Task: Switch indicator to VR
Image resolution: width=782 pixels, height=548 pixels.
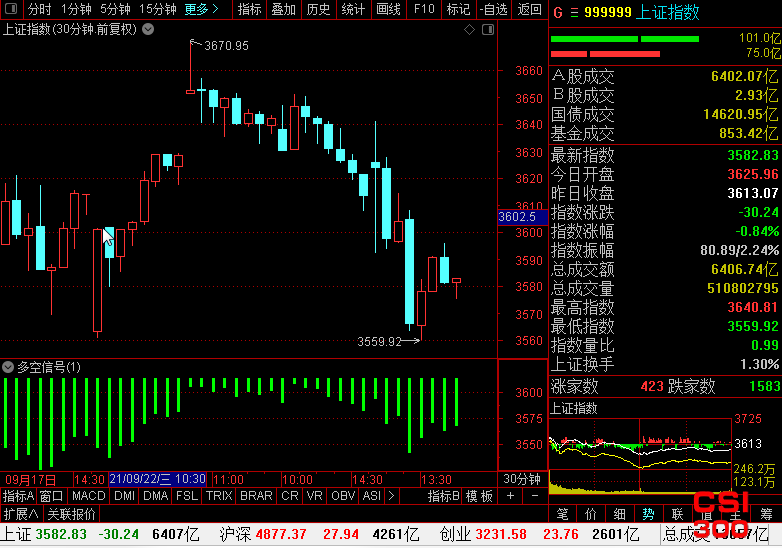Action: coord(315,496)
